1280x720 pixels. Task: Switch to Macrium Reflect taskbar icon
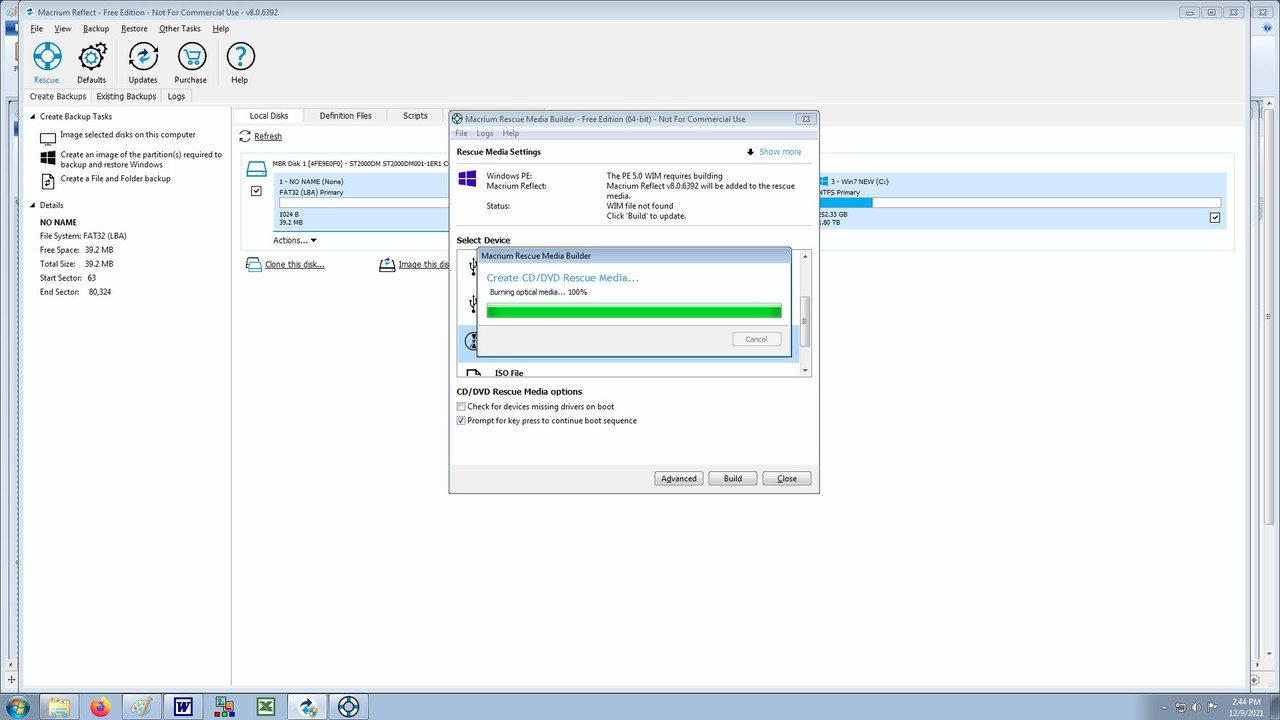(307, 706)
